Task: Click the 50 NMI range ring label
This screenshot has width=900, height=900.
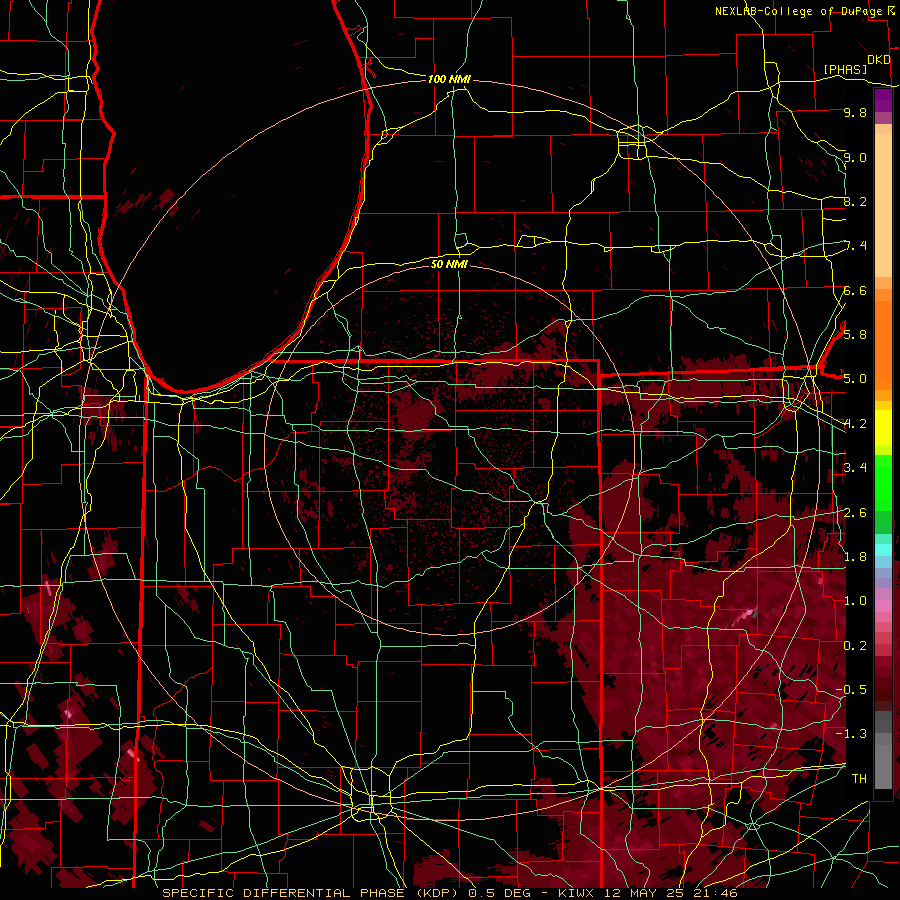Action: [x=449, y=264]
